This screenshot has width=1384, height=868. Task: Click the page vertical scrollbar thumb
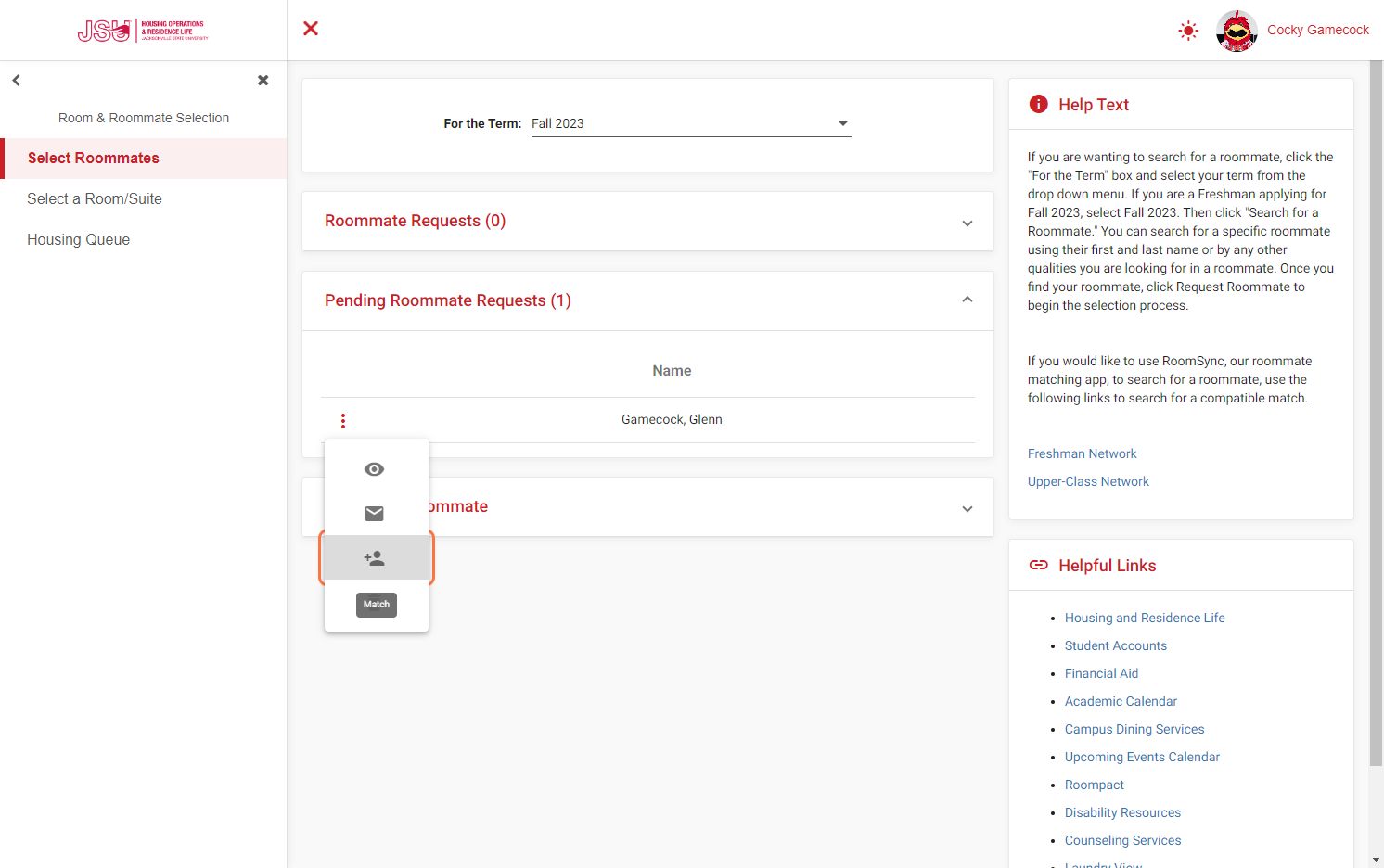[x=1377, y=414]
